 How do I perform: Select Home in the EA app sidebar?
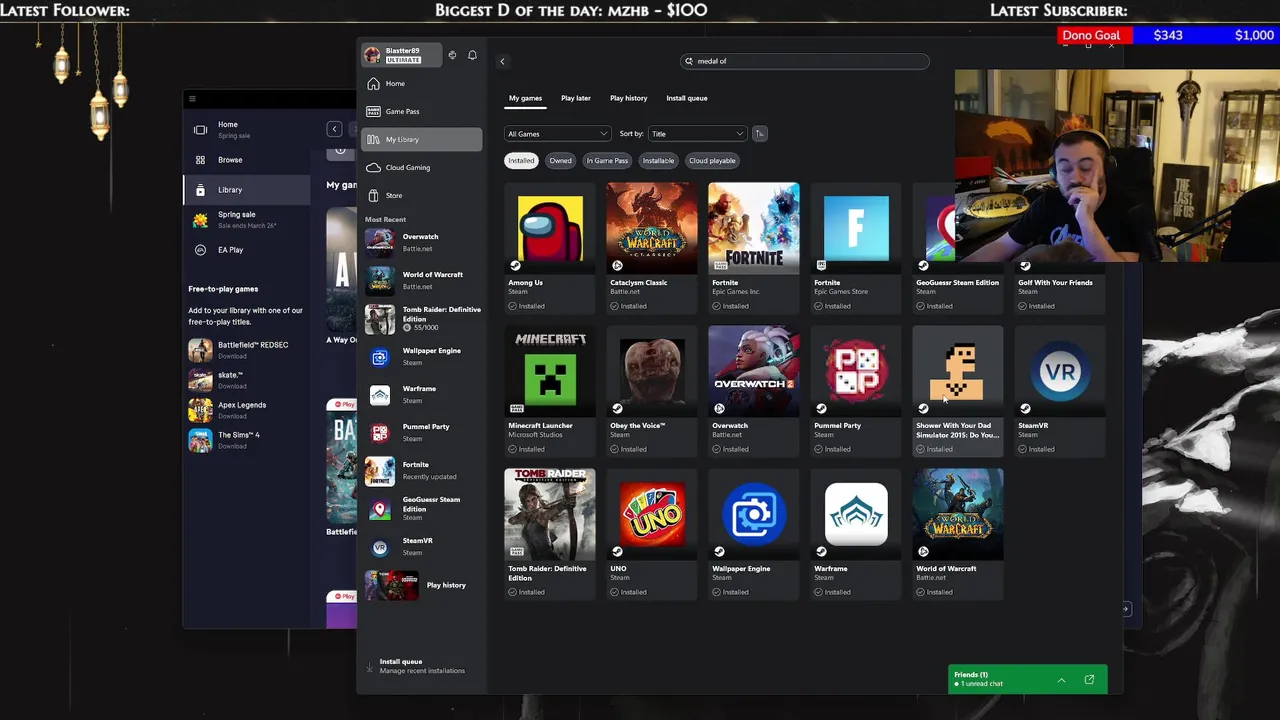coord(247,129)
